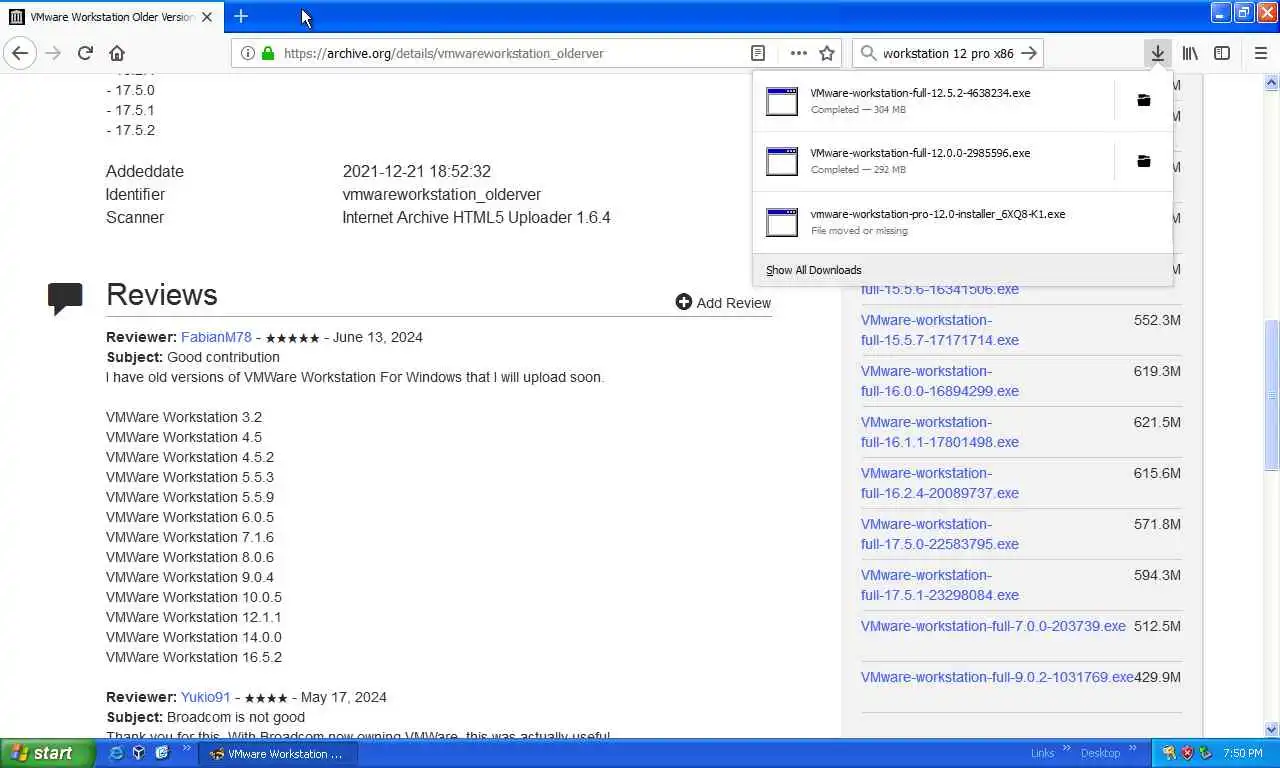Image resolution: width=1280 pixels, height=768 pixels.
Task: Download VMware-workstation-full-16.2.4-20089737.exe
Action: (940, 483)
